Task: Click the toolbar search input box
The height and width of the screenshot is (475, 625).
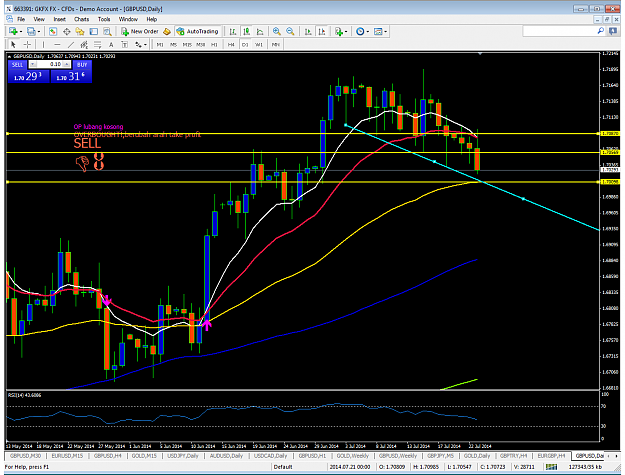Action: pyautogui.click(x=559, y=31)
